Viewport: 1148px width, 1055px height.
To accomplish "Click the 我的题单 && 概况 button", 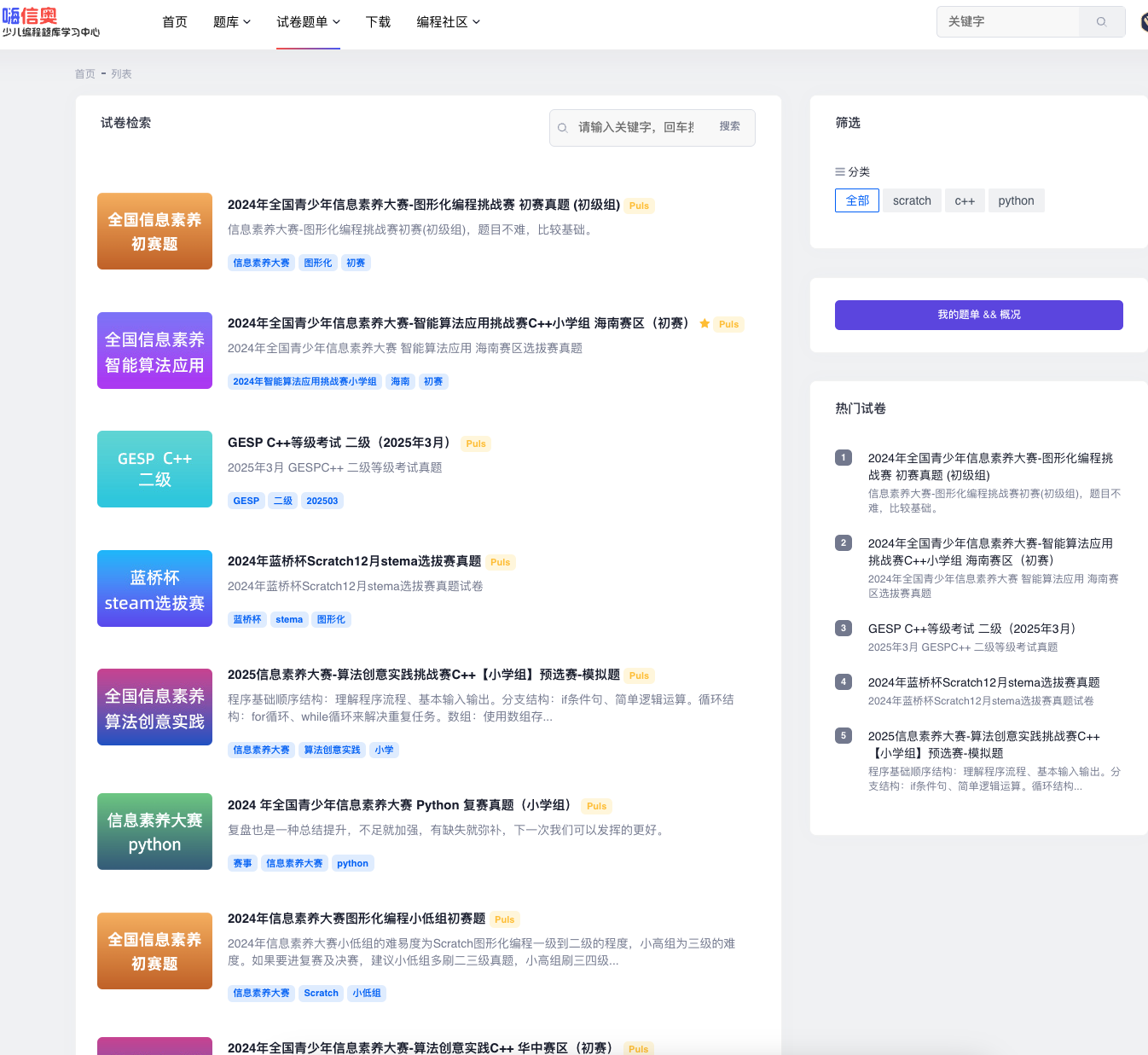I will pyautogui.click(x=979, y=315).
